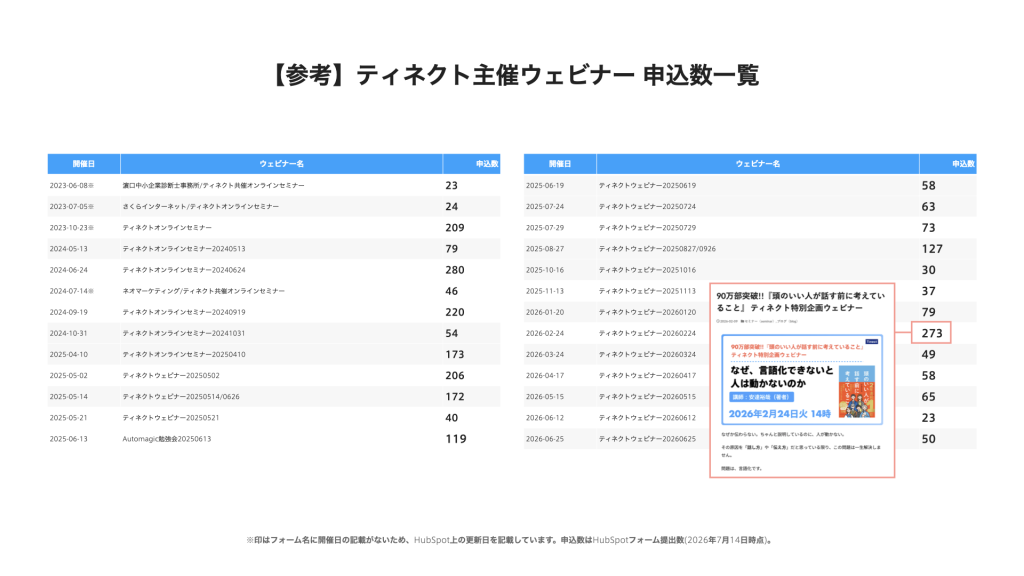Click the count 24 for 2023-07-05
This screenshot has height=576, width=1024.
point(451,206)
